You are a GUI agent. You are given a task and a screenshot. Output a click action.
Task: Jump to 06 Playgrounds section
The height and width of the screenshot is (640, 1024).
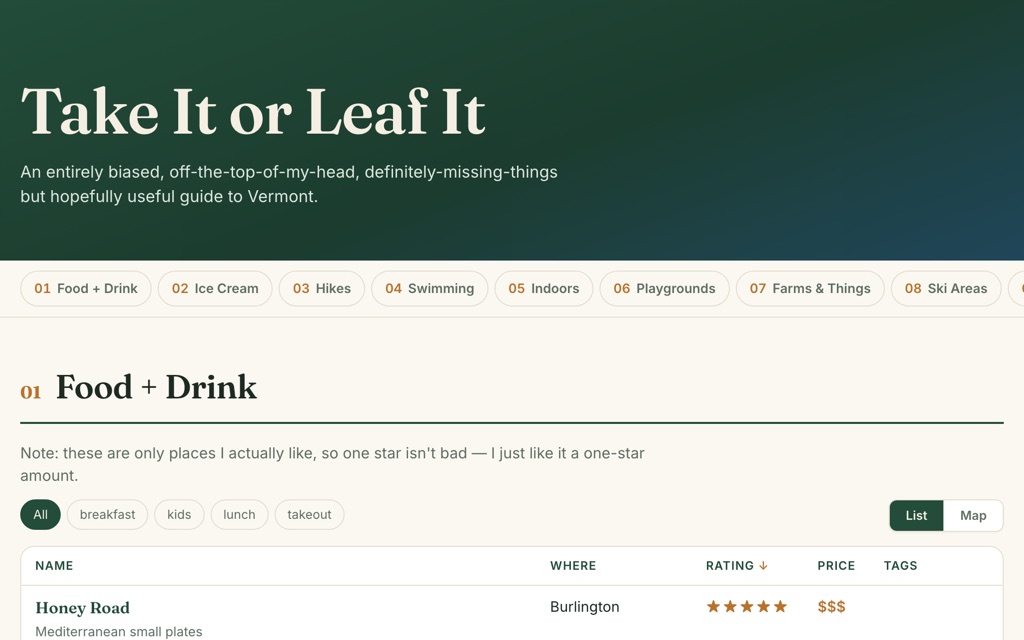coord(664,289)
